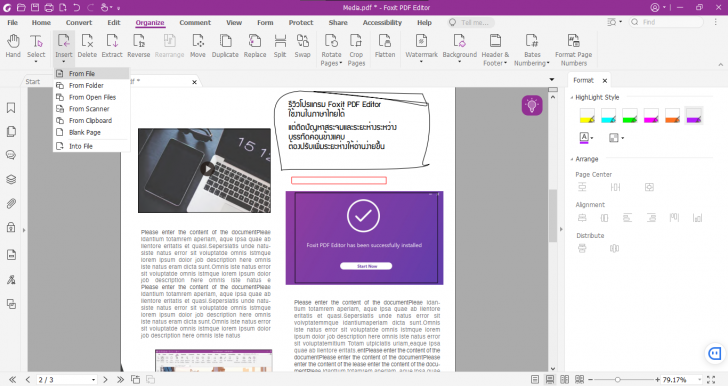Open the zoom percentage dropdown
This screenshot has width=728, height=386.
click(699, 380)
